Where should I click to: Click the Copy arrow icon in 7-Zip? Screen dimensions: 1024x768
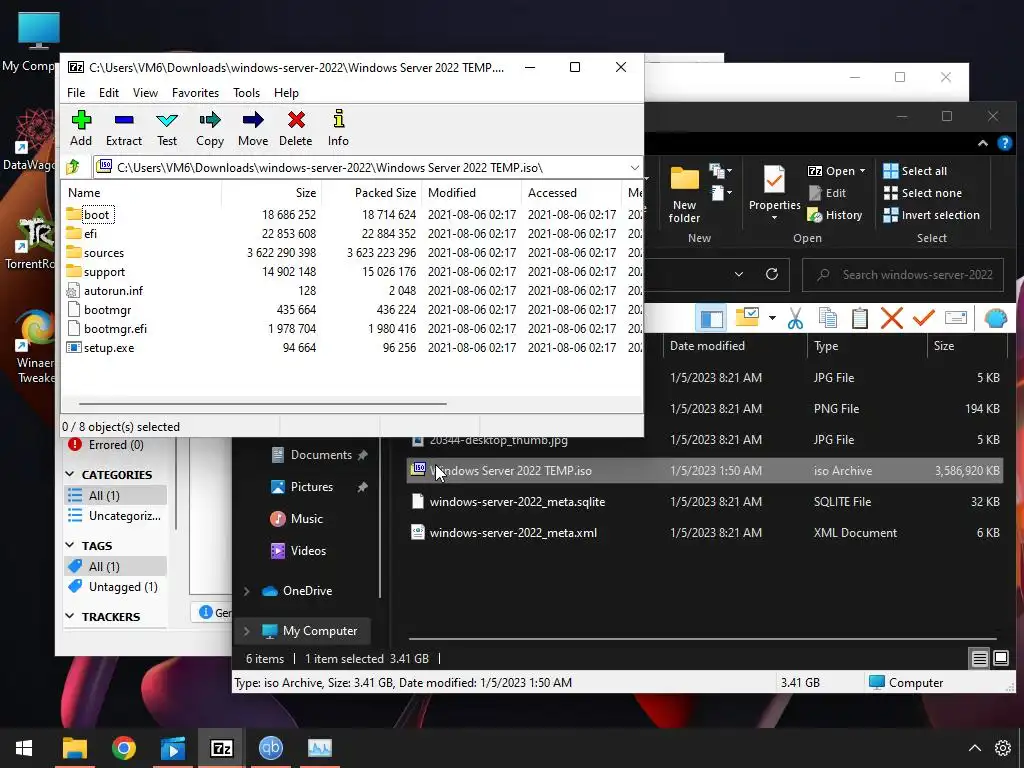(210, 128)
